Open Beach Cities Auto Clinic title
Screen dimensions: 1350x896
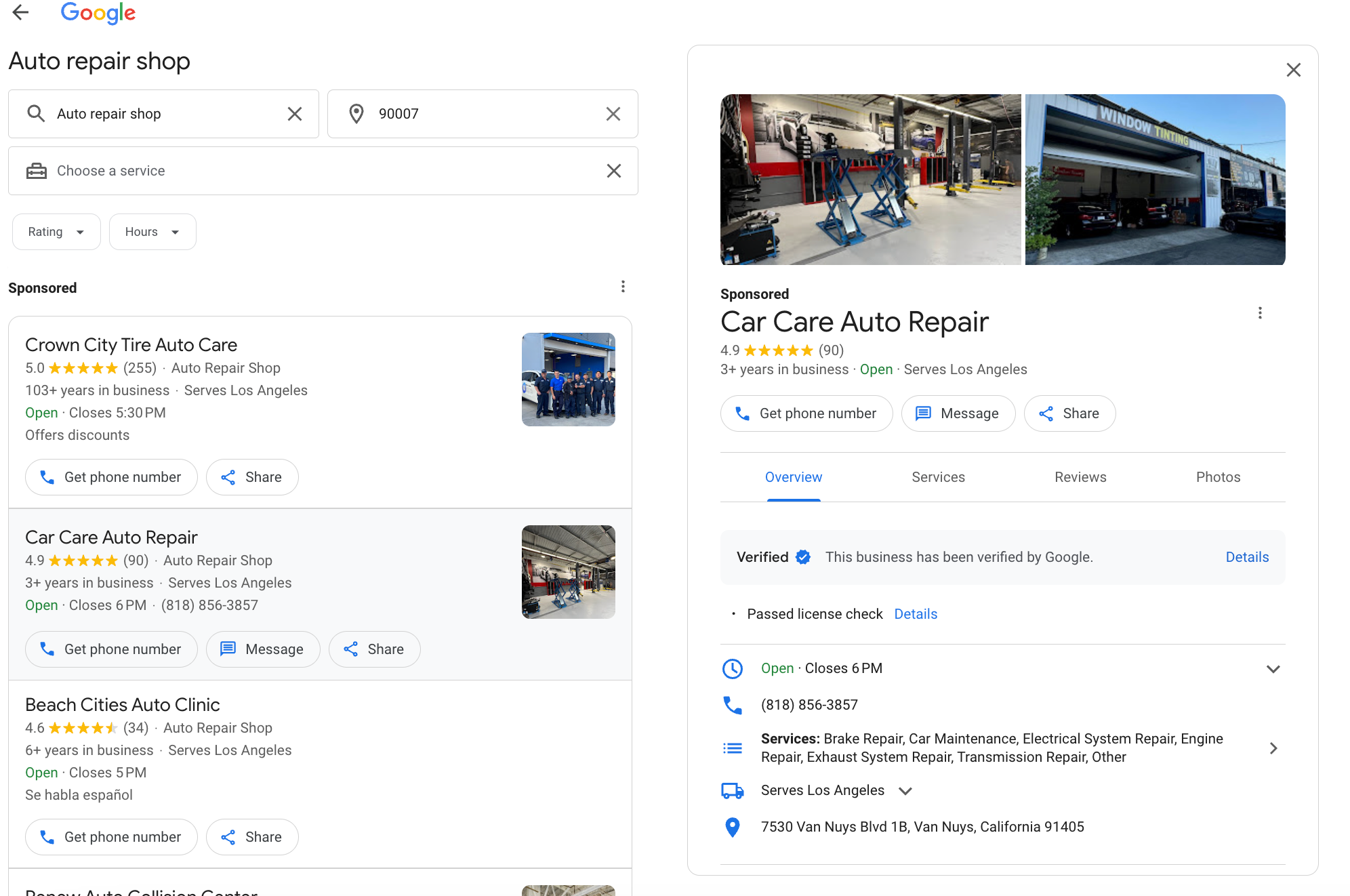click(x=123, y=705)
